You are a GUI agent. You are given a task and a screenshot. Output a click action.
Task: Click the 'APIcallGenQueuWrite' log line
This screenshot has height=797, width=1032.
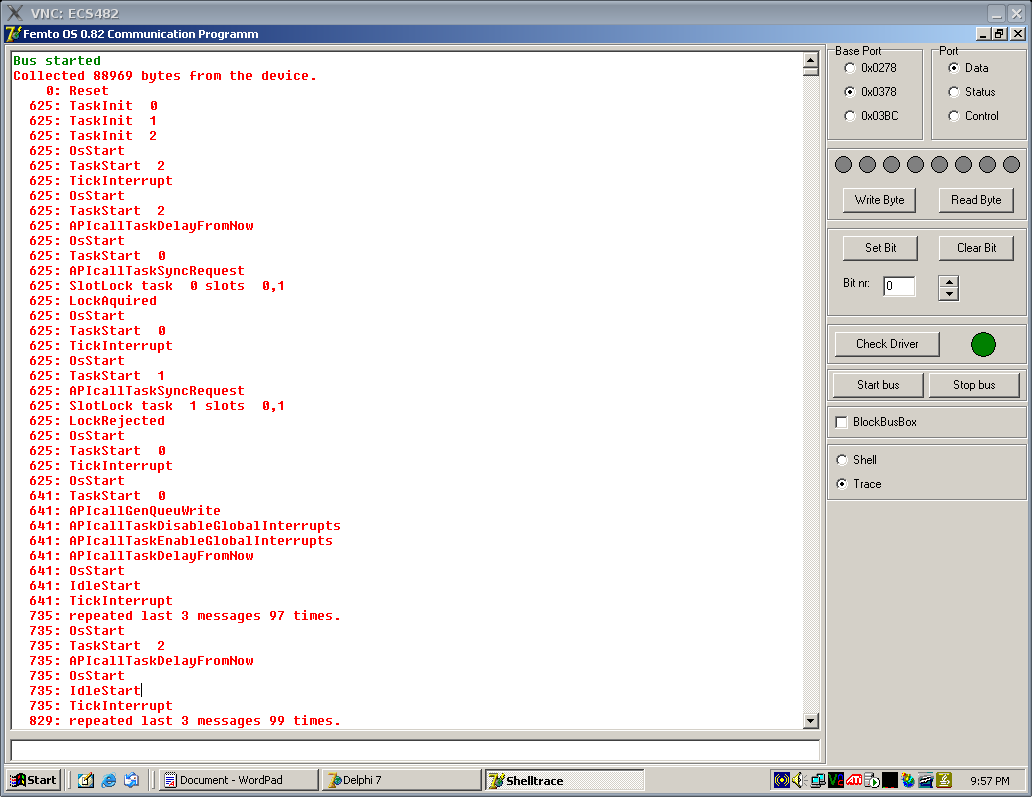click(125, 511)
